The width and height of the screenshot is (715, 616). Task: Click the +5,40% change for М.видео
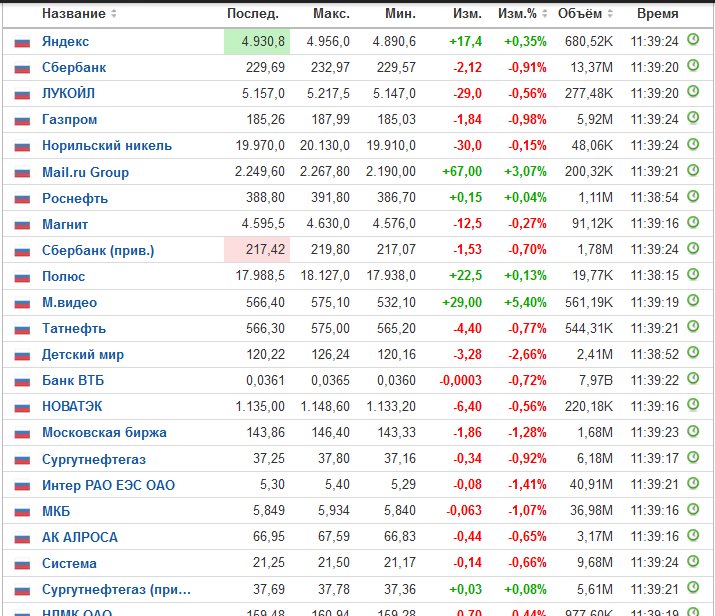pos(525,302)
